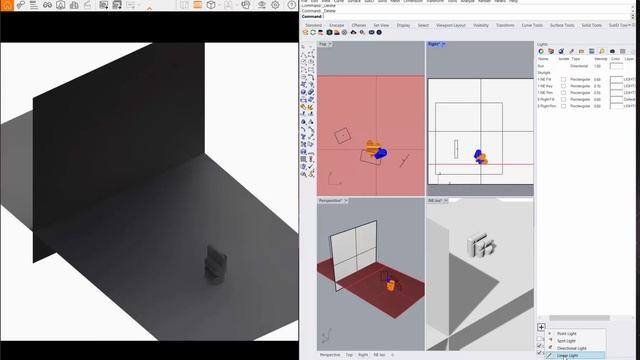Switch to the Enscape toolbar tab

point(336,25)
